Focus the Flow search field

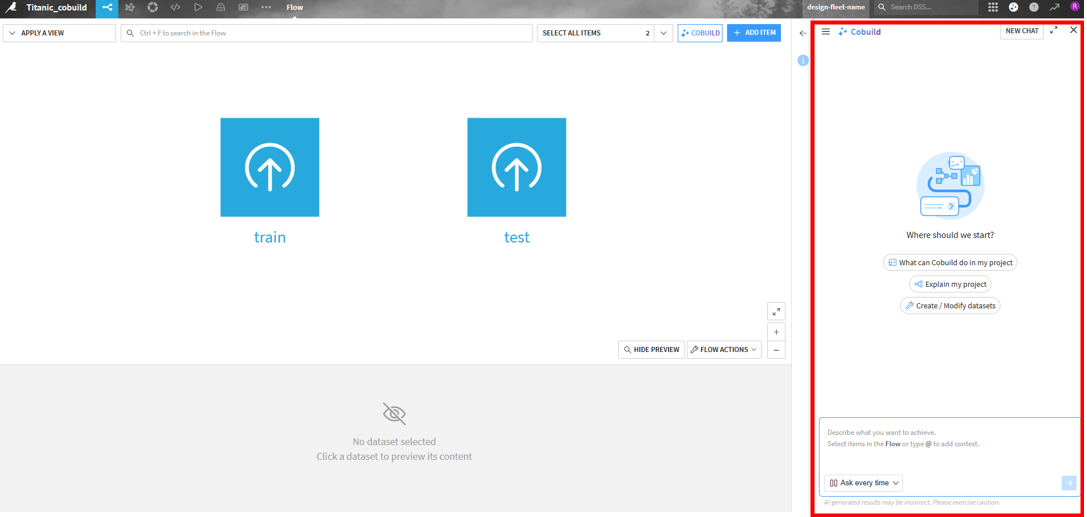(x=327, y=33)
